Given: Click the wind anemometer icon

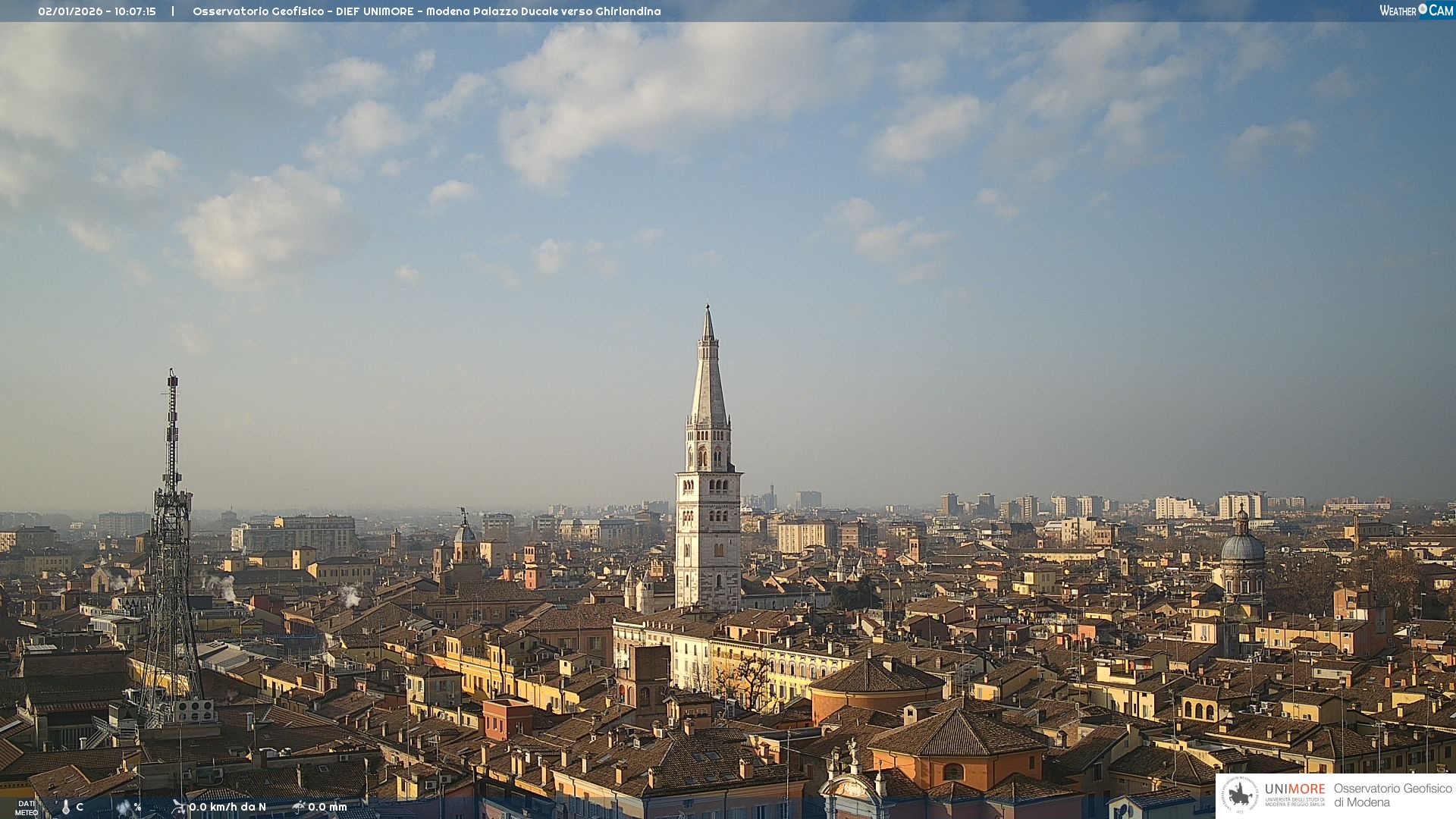Looking at the screenshot, I should [178, 806].
